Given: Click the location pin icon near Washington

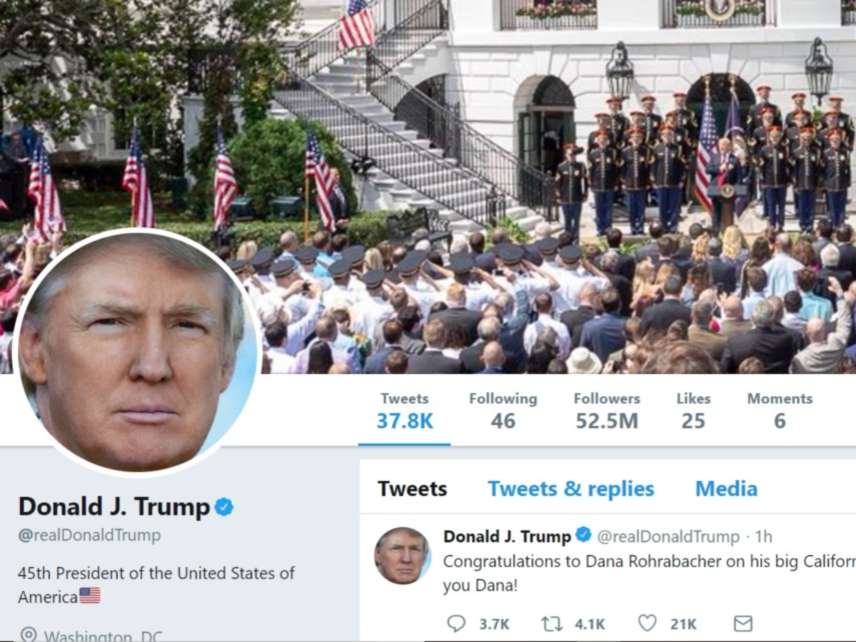Looking at the screenshot, I should coord(28,634).
